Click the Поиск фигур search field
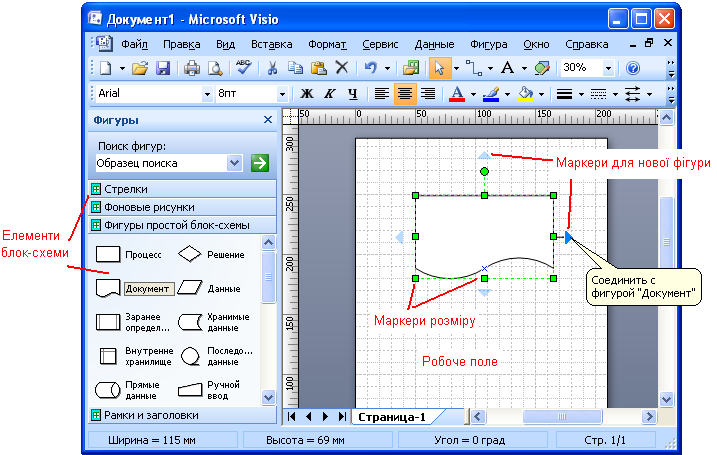This screenshot has height=455, width=717. (161, 163)
